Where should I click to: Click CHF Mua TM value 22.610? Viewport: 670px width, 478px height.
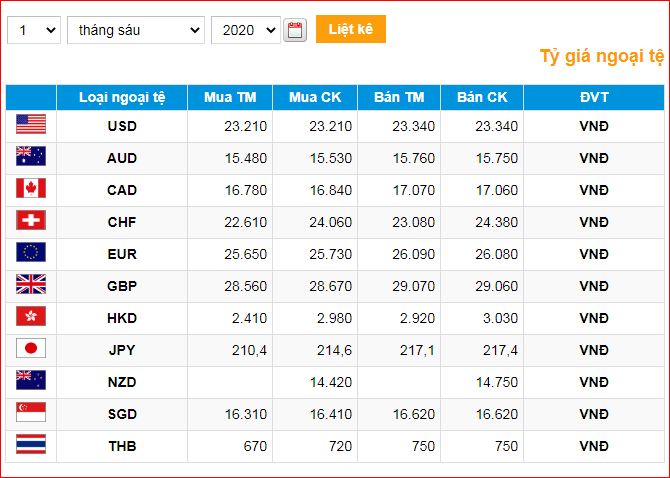246,223
